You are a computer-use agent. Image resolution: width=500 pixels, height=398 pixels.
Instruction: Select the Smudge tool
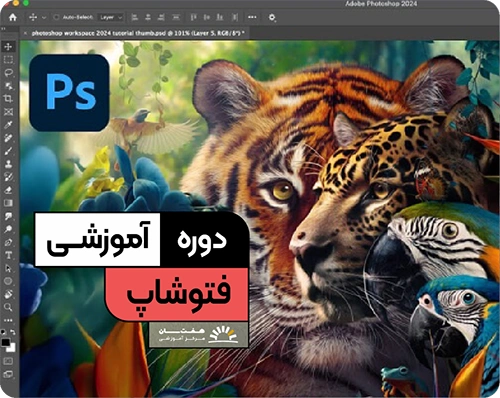[x=8, y=216]
